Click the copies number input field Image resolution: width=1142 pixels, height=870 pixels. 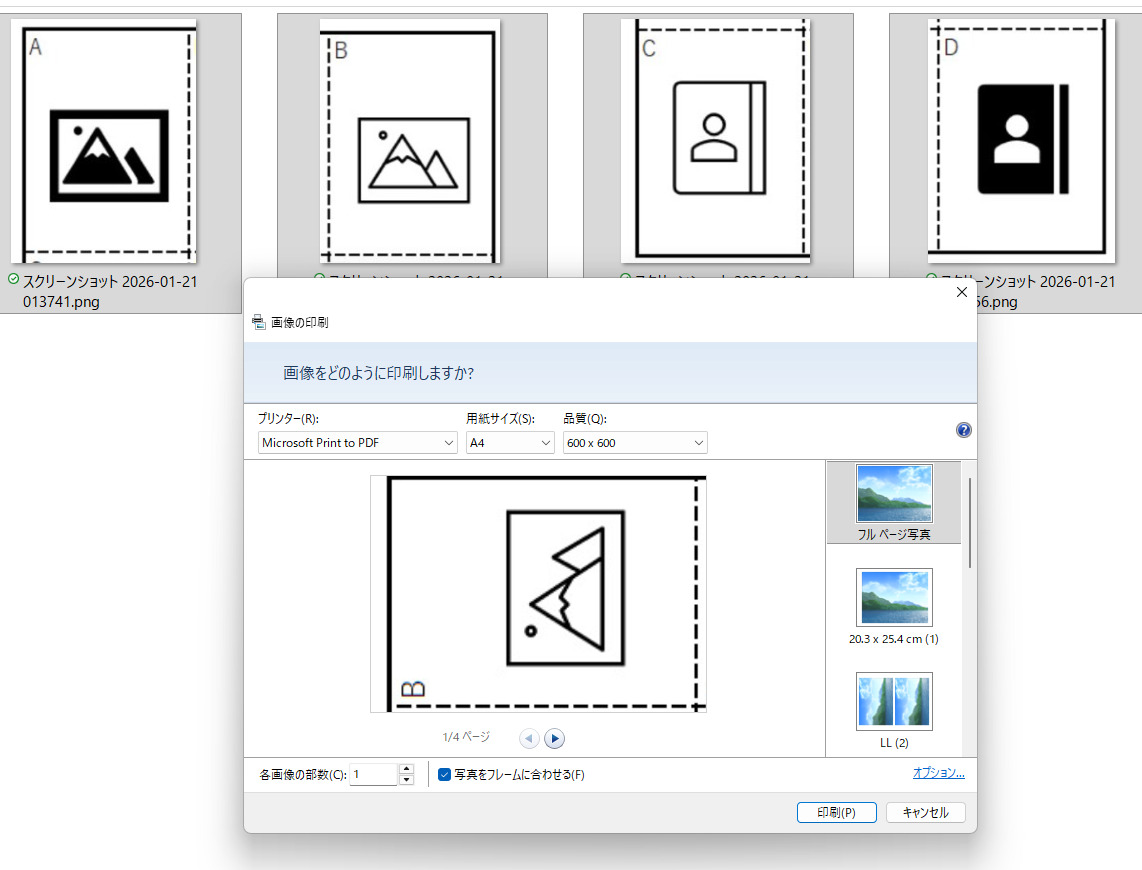pos(373,774)
